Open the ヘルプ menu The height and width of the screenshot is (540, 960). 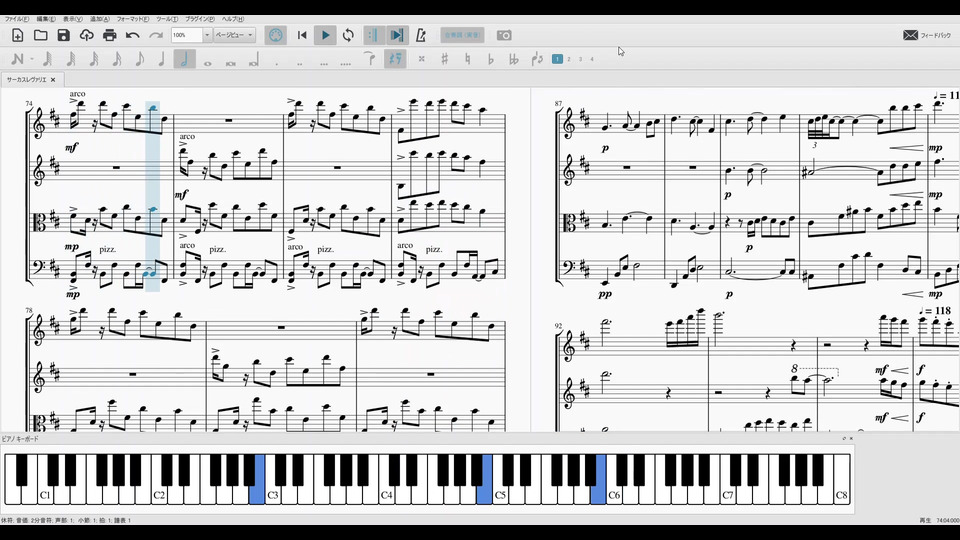[233, 19]
